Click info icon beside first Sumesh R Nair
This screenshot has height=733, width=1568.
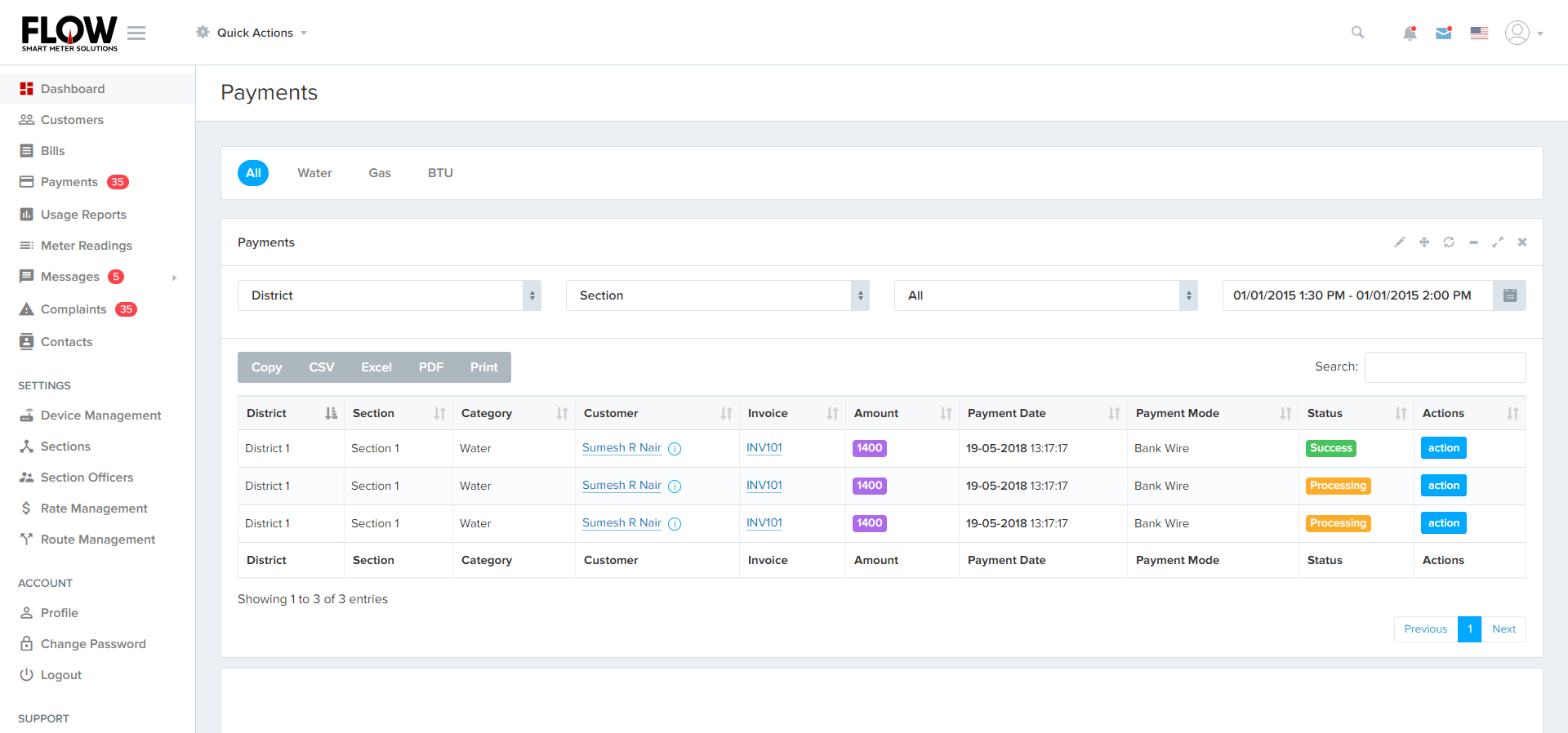(x=675, y=449)
